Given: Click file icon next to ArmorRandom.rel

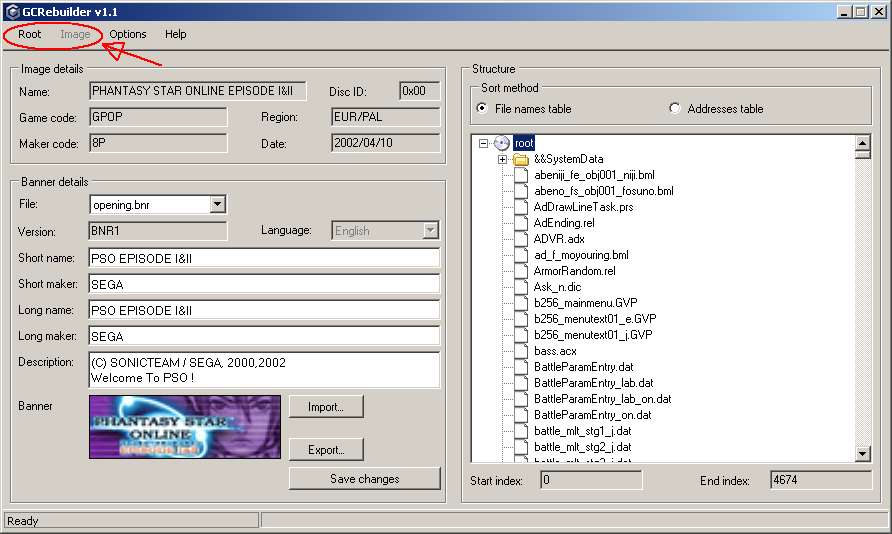Looking at the screenshot, I should tap(520, 271).
